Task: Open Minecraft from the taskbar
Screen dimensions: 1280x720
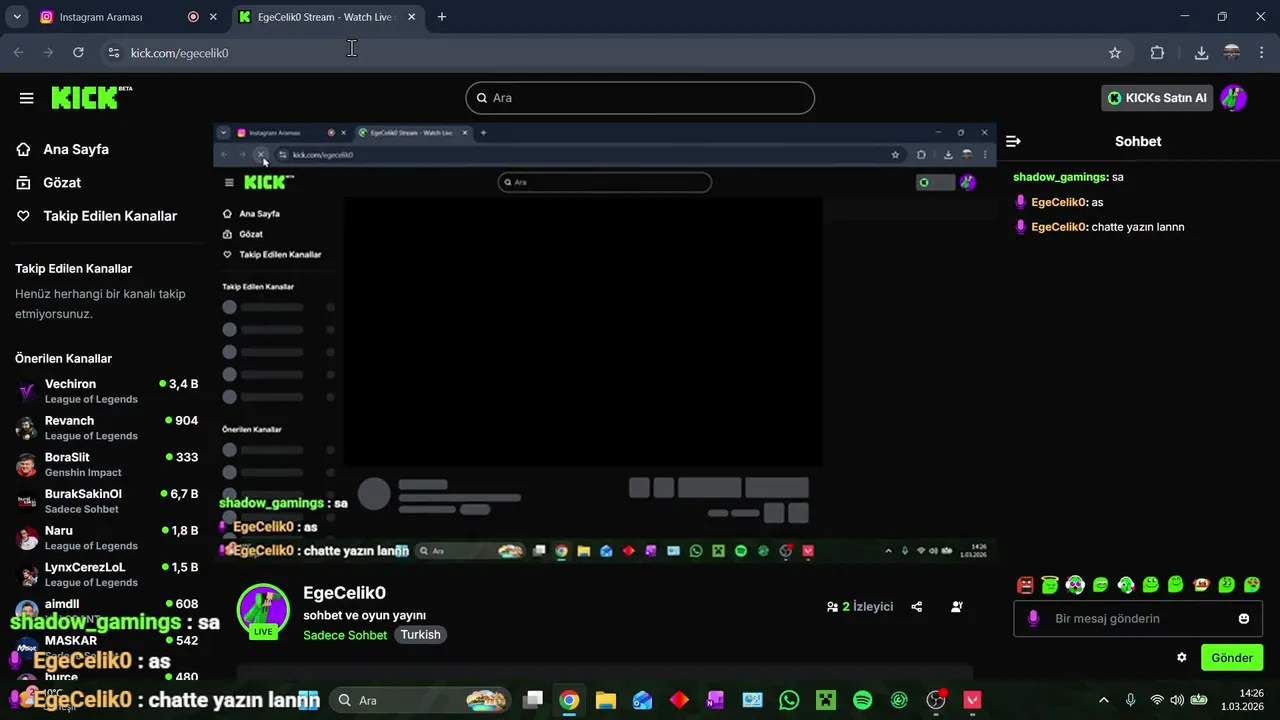Action: click(x=826, y=700)
